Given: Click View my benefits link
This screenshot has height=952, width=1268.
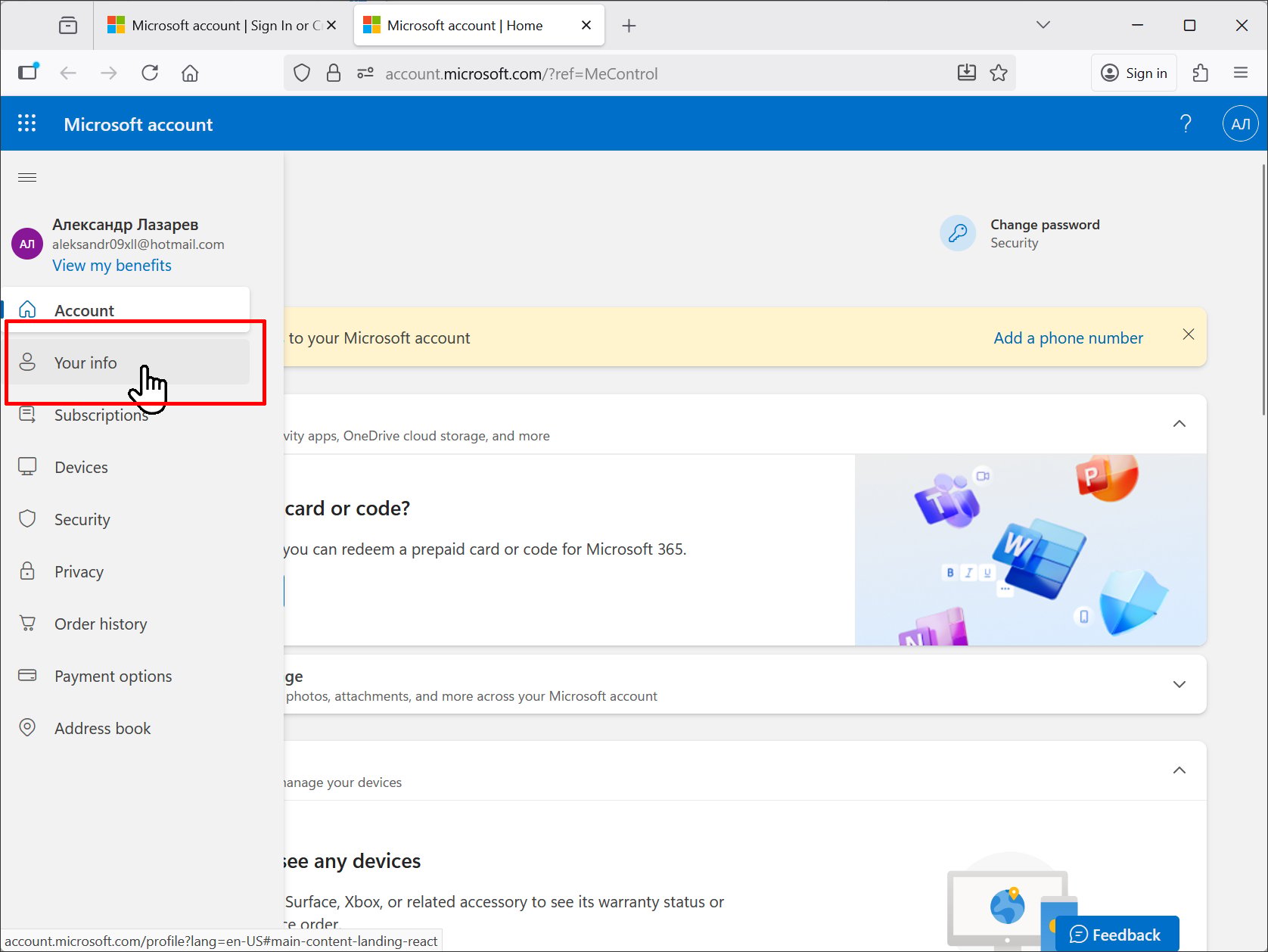Looking at the screenshot, I should [x=112, y=266].
